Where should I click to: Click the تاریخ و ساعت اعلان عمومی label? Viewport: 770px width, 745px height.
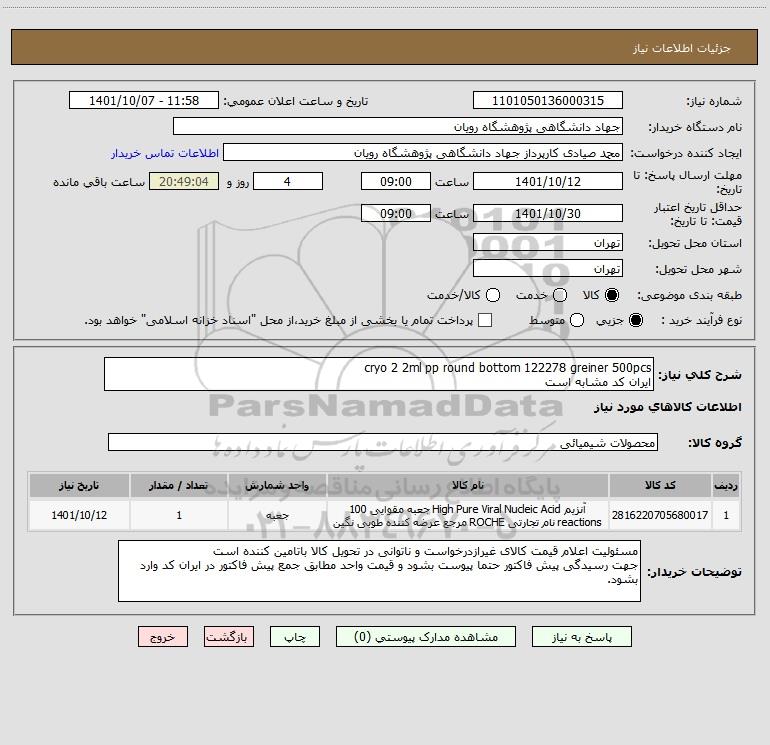click(x=296, y=102)
